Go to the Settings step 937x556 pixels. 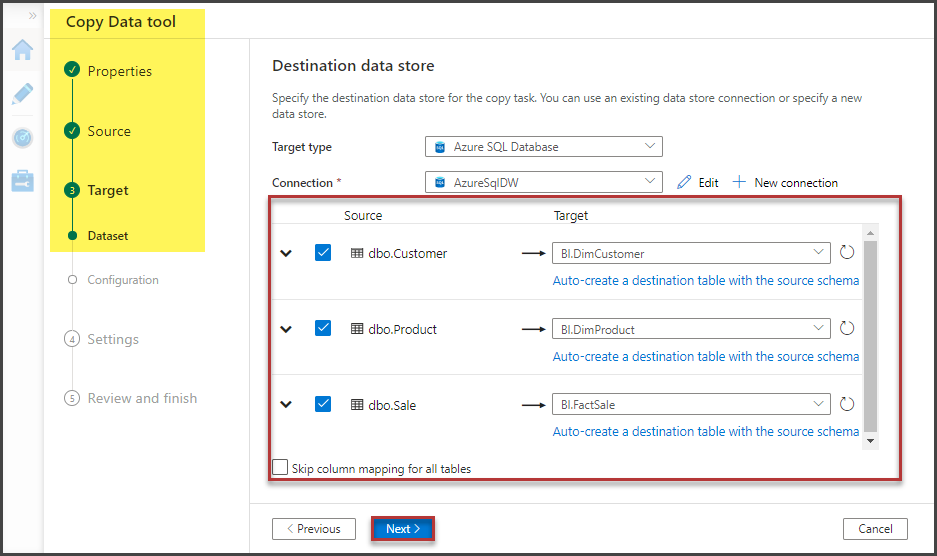pyautogui.click(x=113, y=339)
